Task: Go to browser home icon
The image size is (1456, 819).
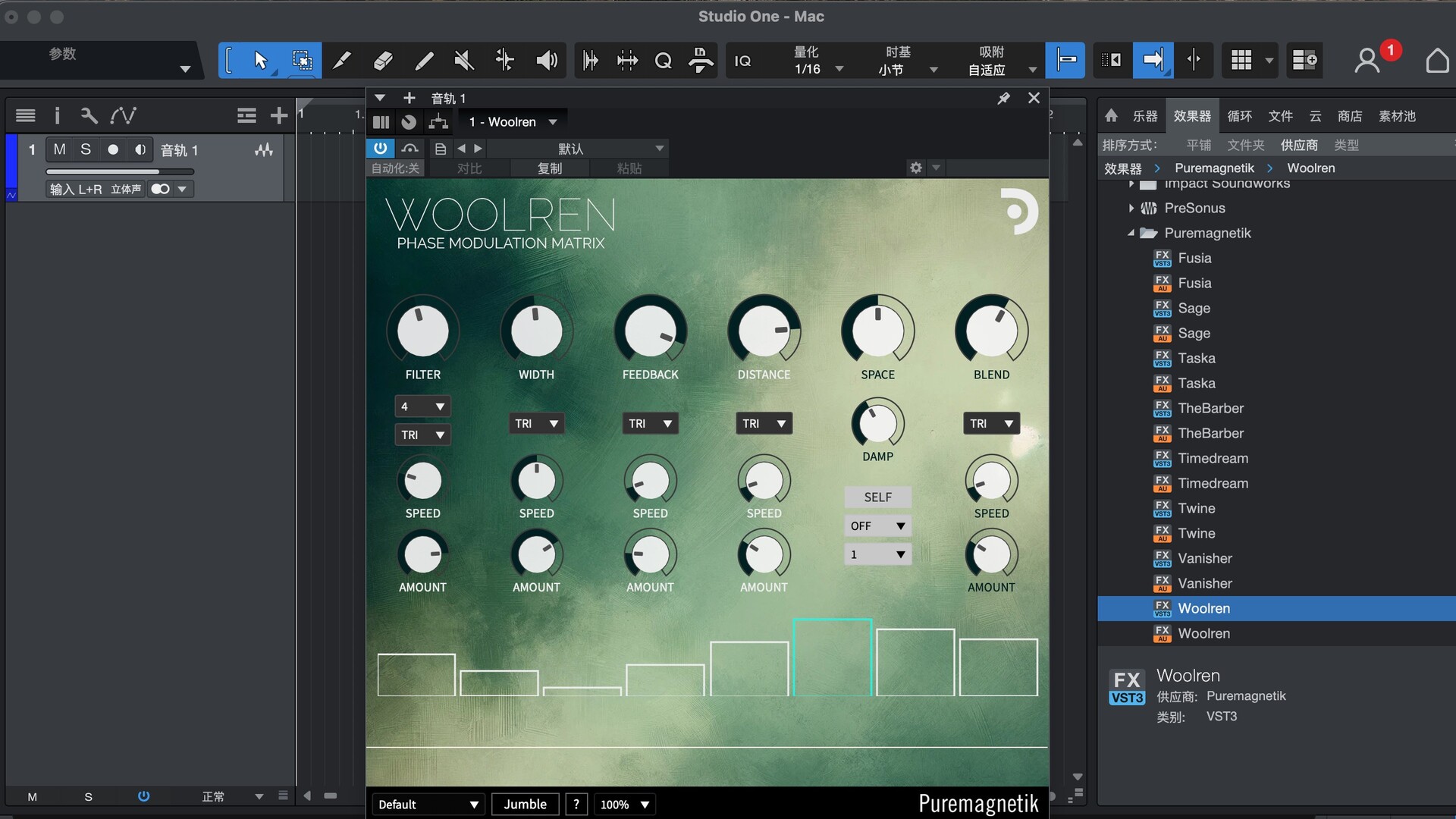Action: 1111,115
